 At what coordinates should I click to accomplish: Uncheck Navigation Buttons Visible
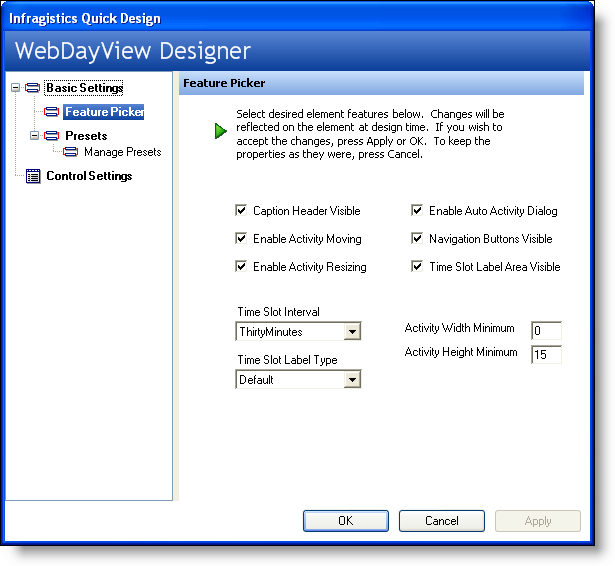tap(417, 239)
